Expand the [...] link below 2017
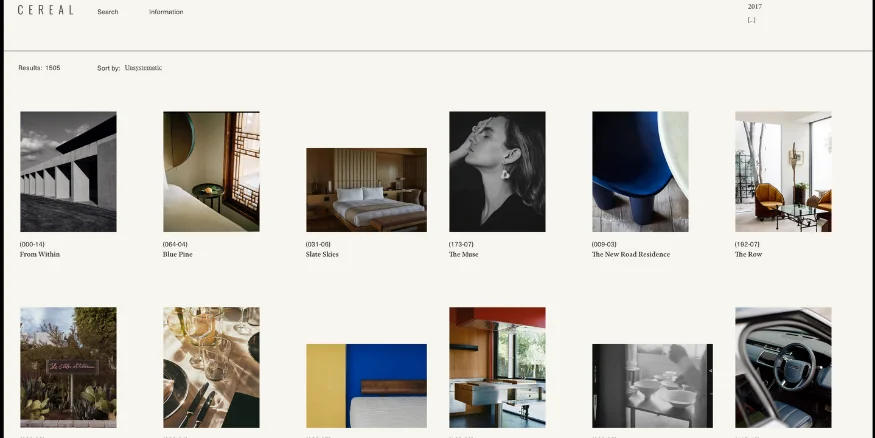 click(751, 20)
